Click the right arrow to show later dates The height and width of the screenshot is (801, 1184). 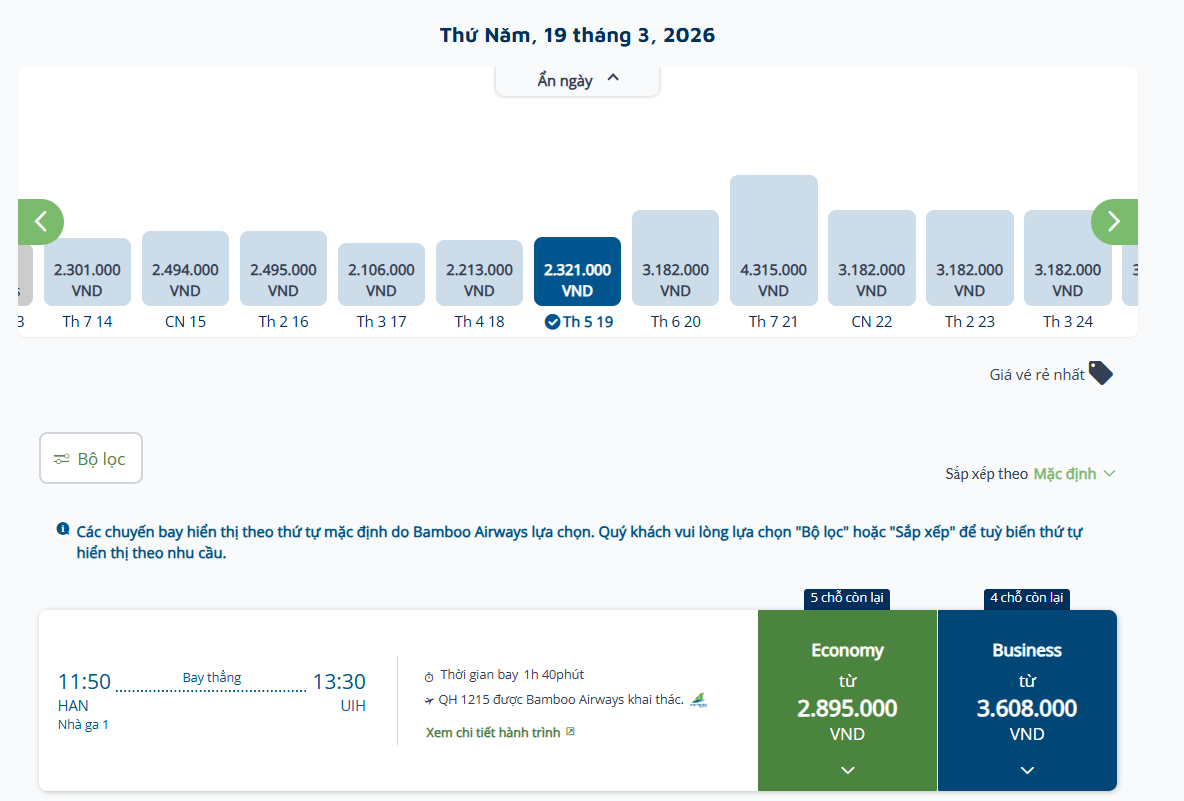point(1113,222)
